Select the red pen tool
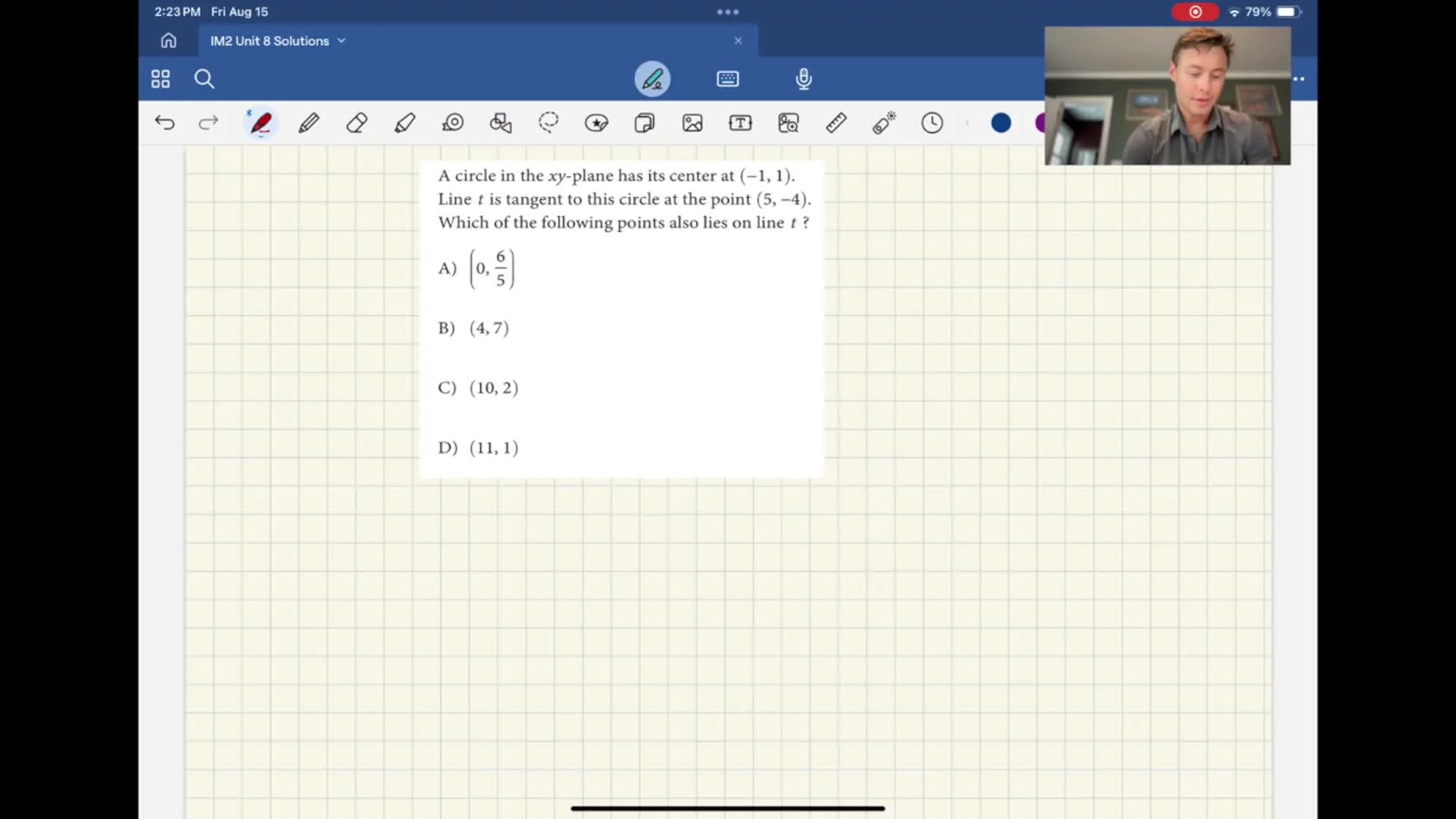This screenshot has height=819, width=1456. click(261, 123)
